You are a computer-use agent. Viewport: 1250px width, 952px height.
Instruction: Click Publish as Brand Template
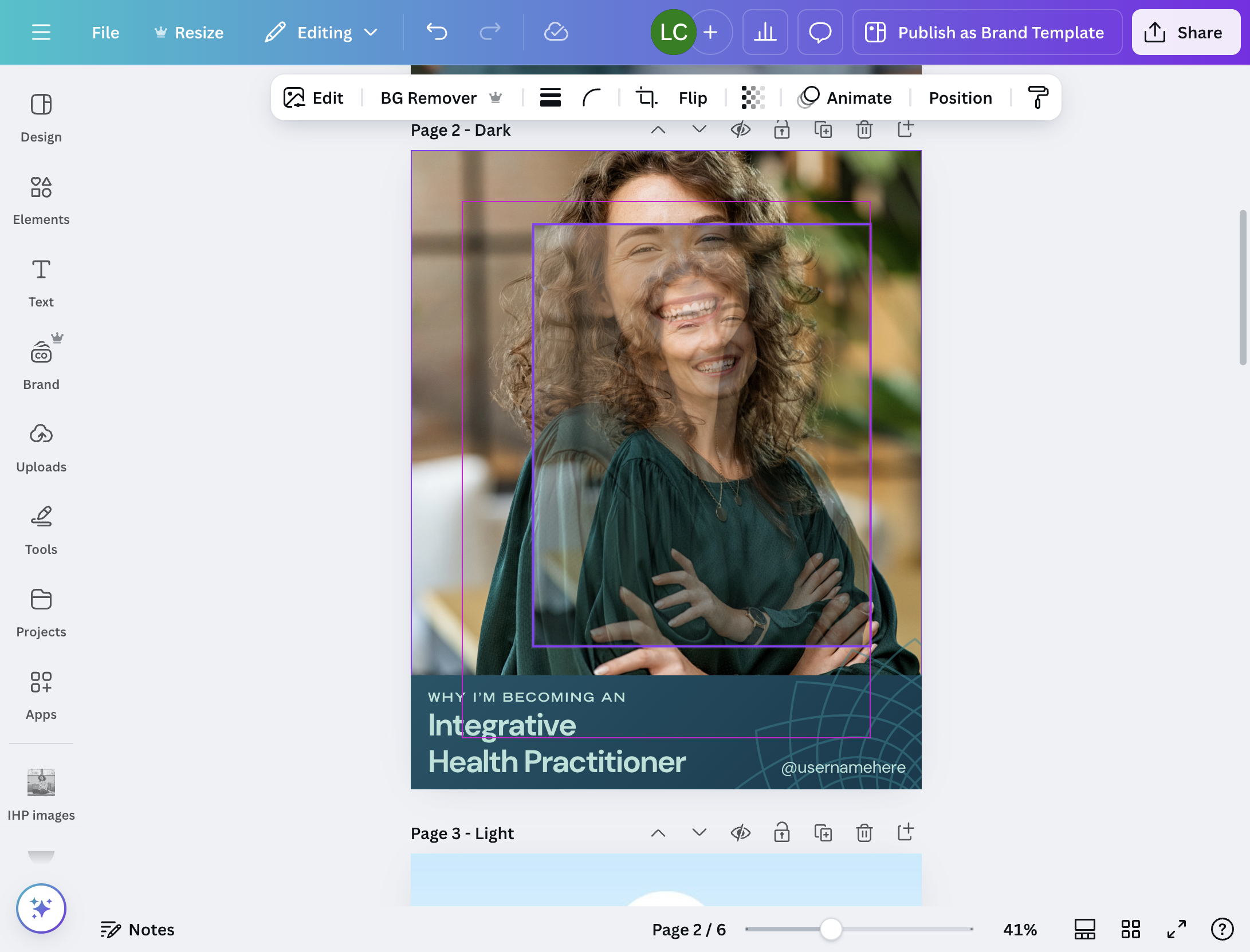point(988,32)
